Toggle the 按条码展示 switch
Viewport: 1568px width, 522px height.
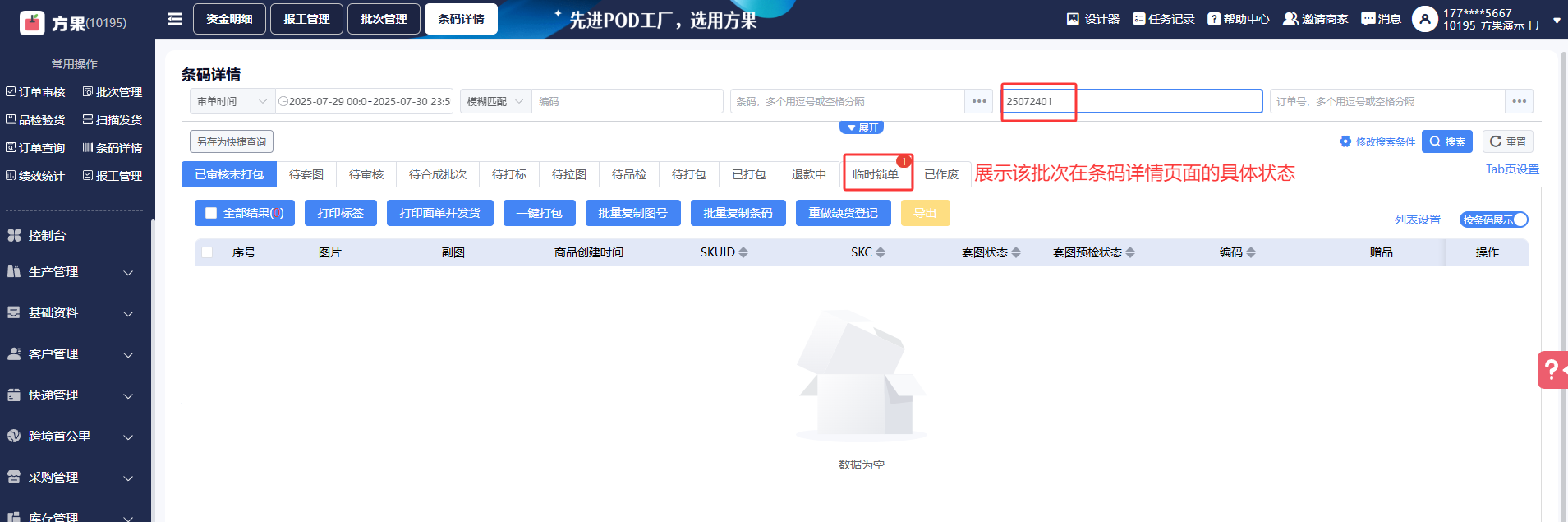(1494, 219)
